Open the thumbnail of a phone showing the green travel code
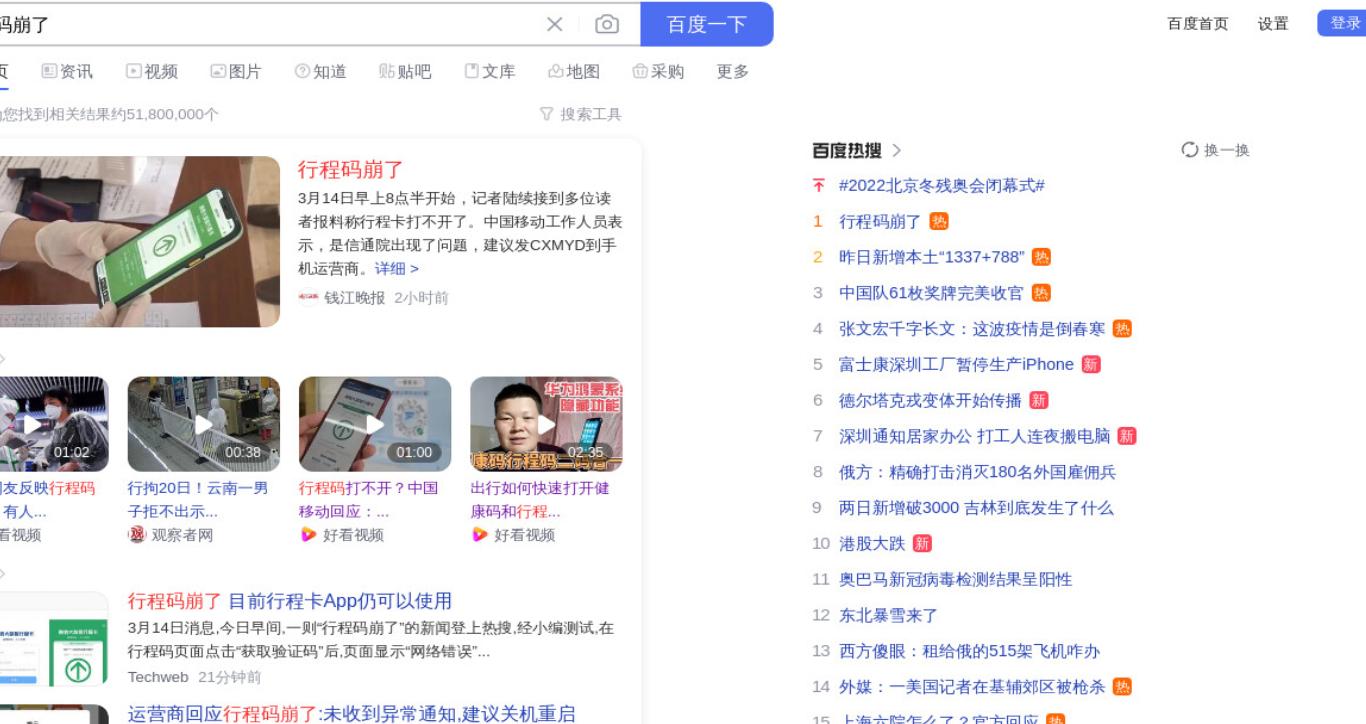 (139, 241)
